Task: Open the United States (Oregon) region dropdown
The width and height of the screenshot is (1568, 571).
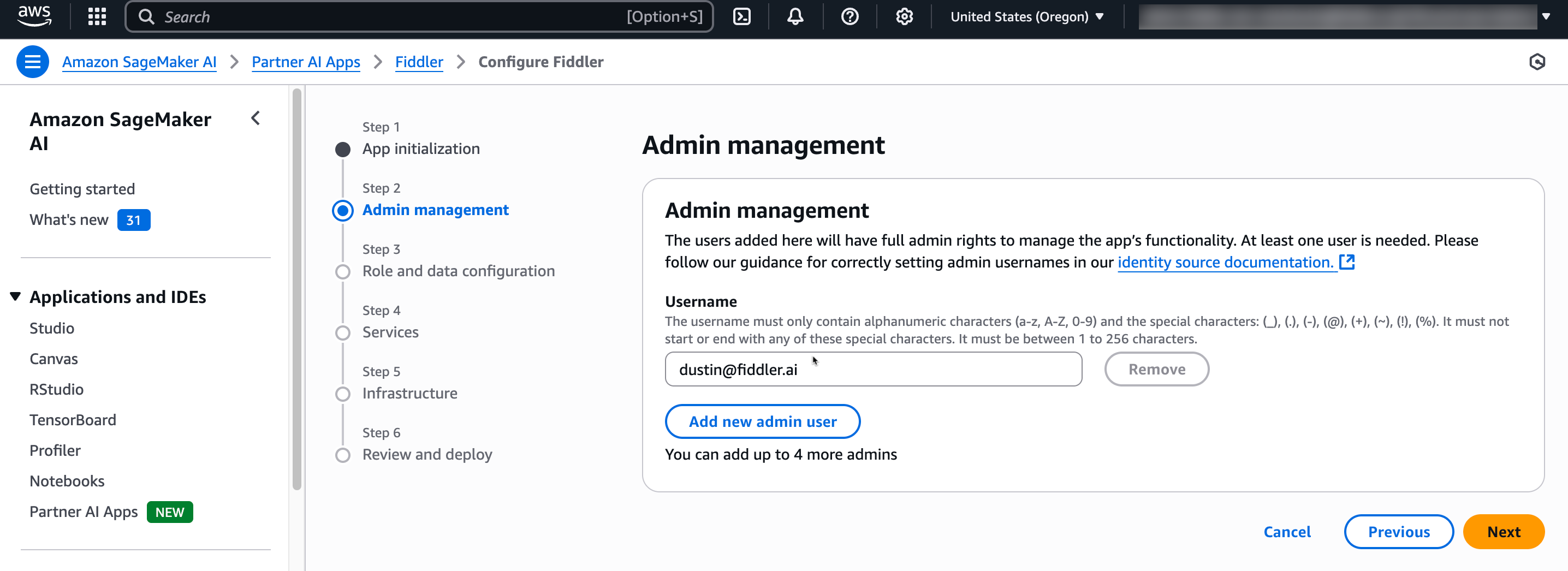Action: click(1027, 16)
